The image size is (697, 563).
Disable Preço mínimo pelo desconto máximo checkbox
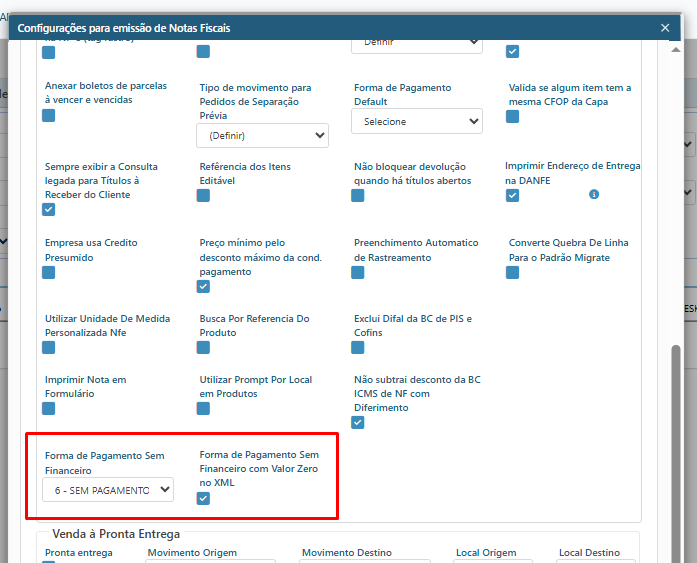click(x=204, y=287)
